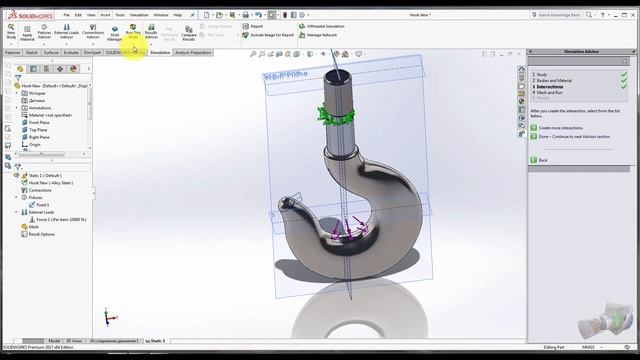This screenshot has width=640, height=360.
Task: Switch to the Features ribbon tab
Action: pyautogui.click(x=13, y=53)
